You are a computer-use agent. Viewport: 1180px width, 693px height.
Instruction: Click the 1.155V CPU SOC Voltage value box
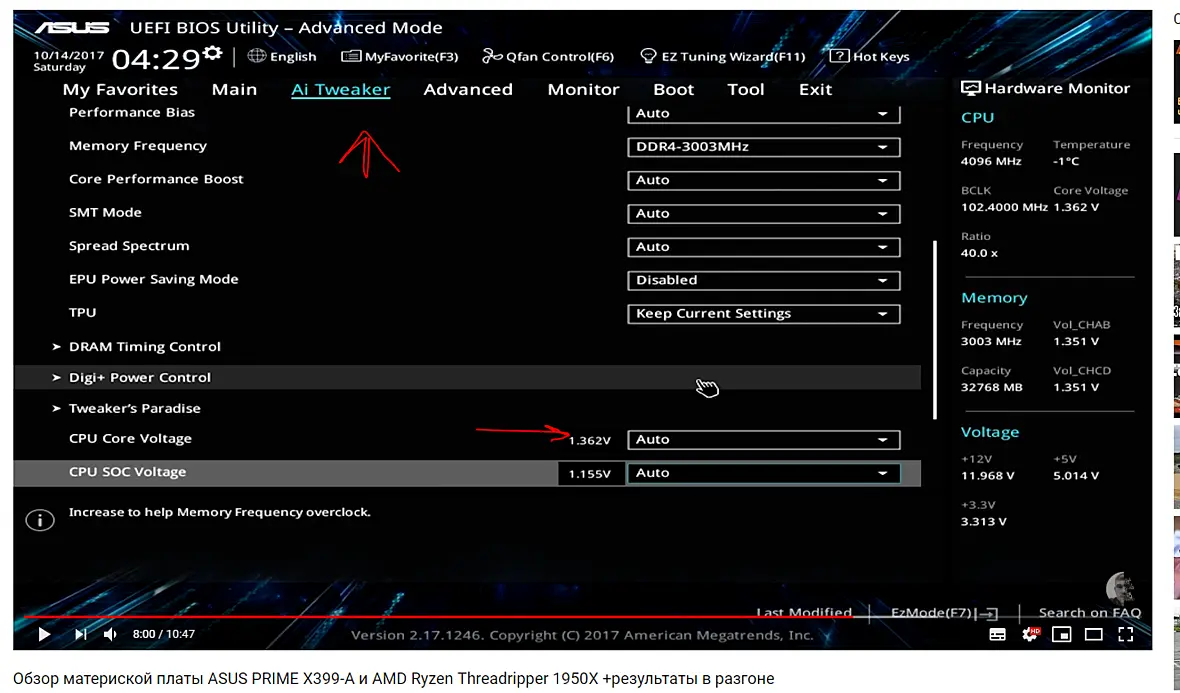[x=591, y=473]
